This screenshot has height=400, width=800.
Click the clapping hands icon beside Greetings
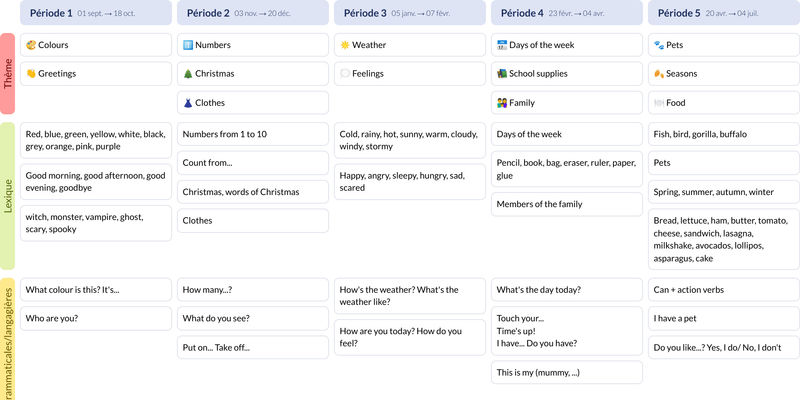31,73
